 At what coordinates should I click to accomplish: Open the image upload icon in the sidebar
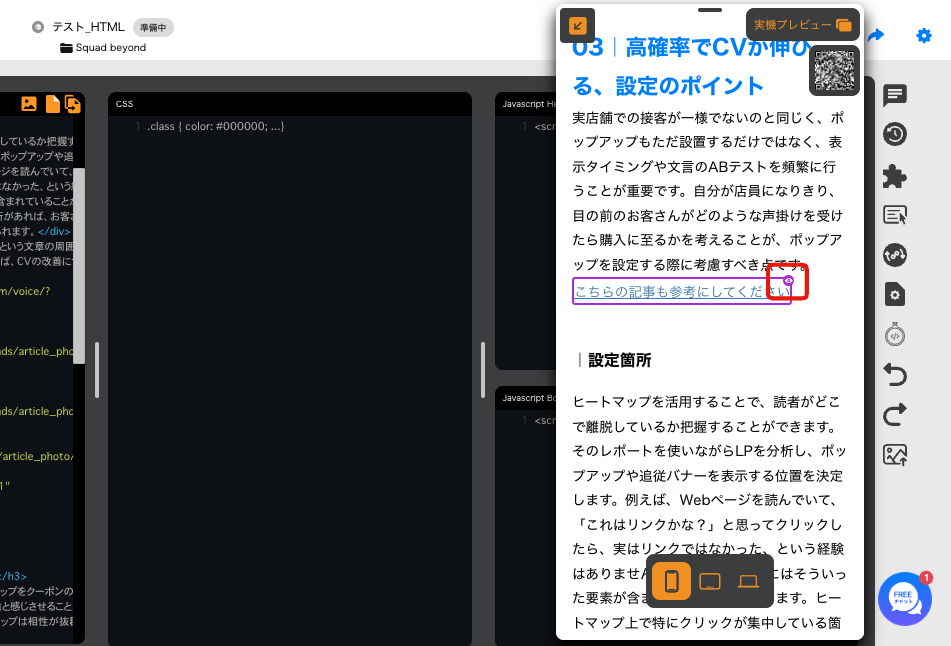pyautogui.click(x=894, y=454)
